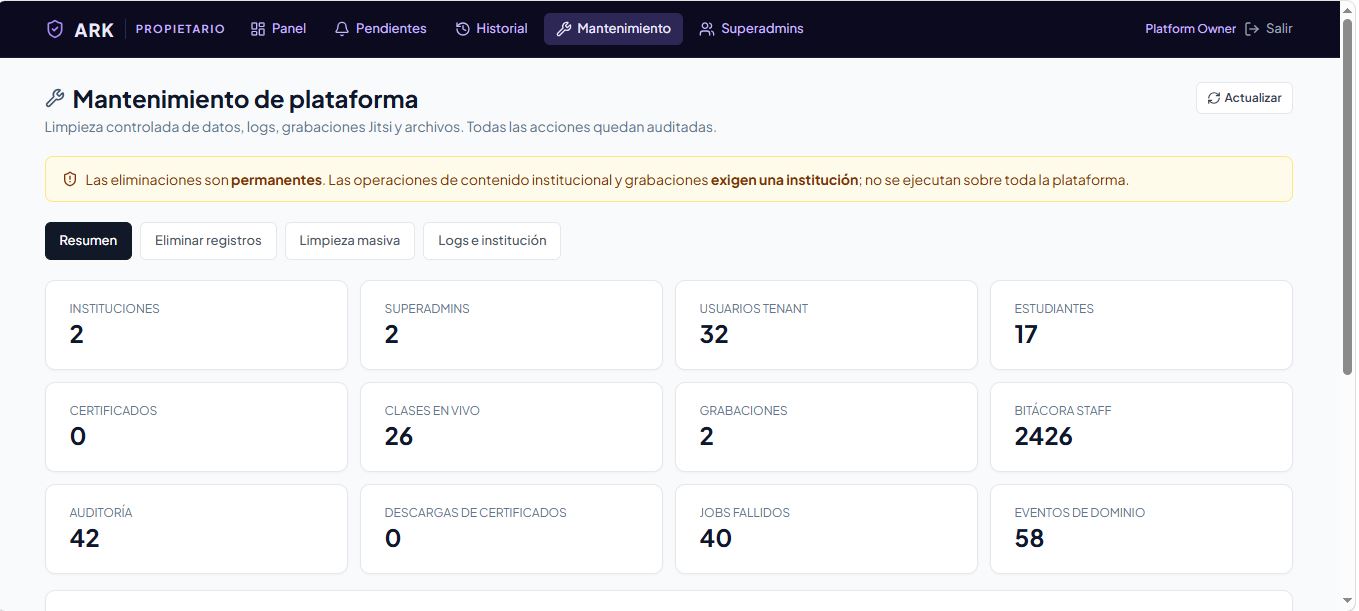The width and height of the screenshot is (1359, 611).
Task: Click the Mantenimiento de plataforma heading
Action: click(x=245, y=99)
